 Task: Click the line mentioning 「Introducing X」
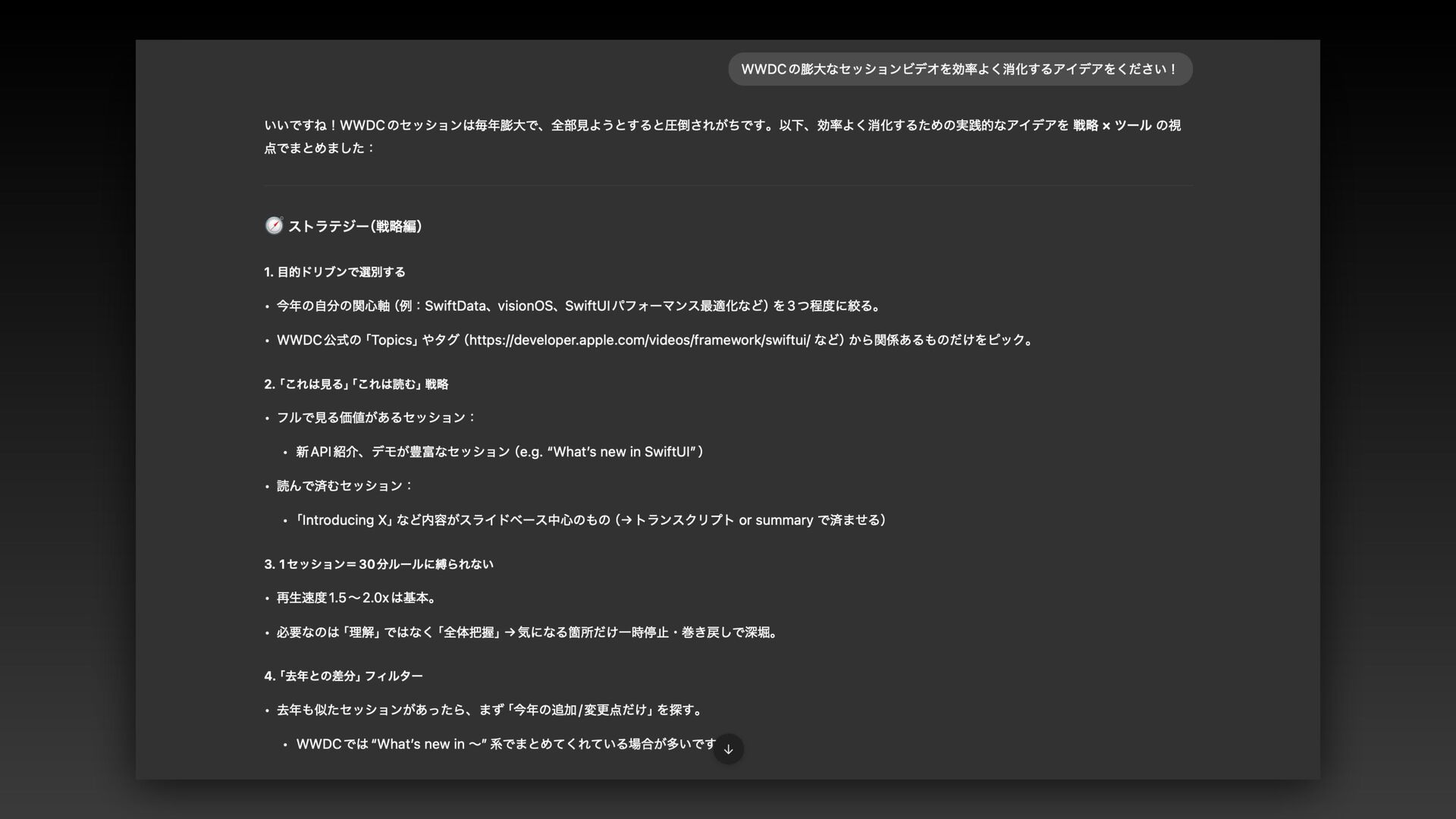591,520
